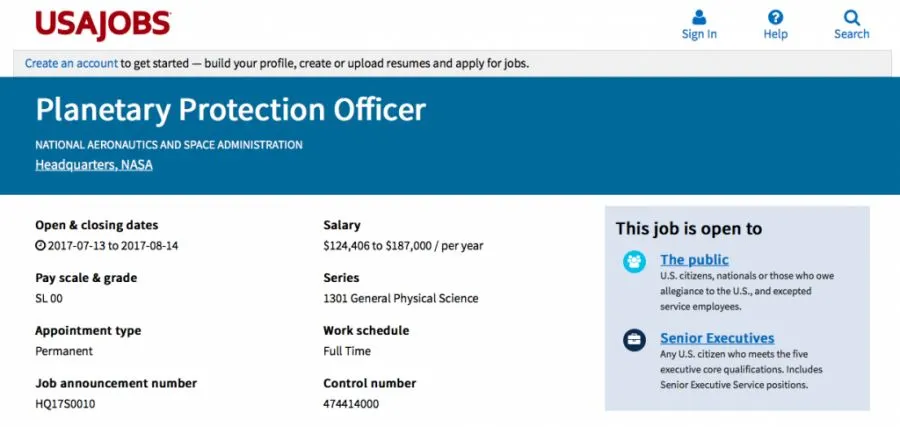Click the job announcement number HQ17S0010
This screenshot has width=900, height=427.
(65, 404)
